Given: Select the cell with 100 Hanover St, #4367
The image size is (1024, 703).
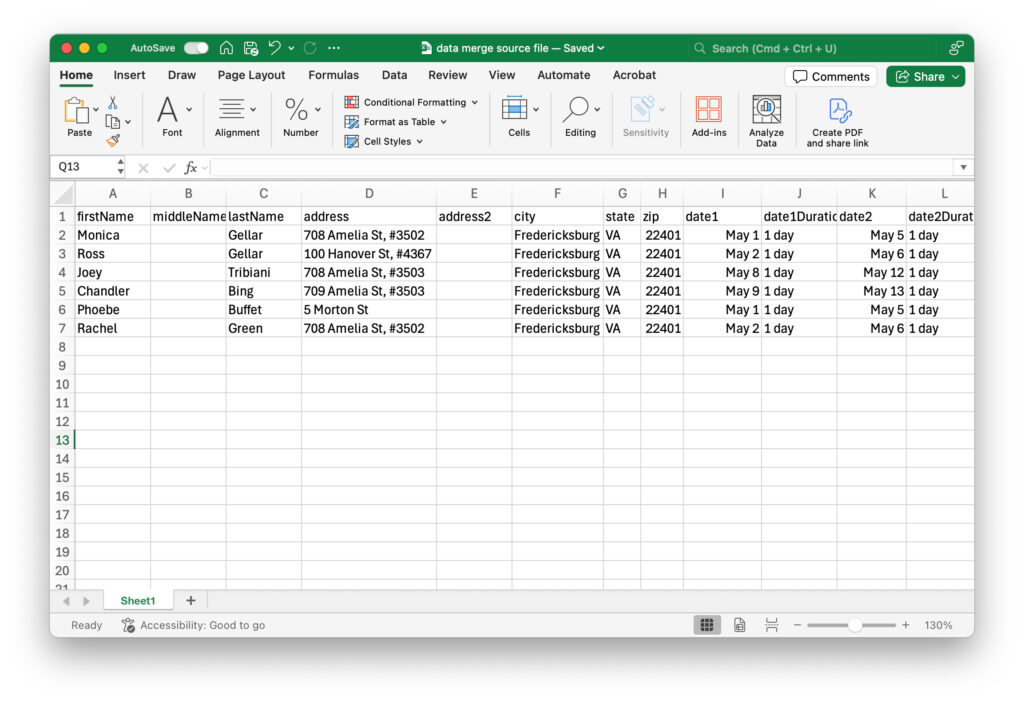Looking at the screenshot, I should [369, 253].
